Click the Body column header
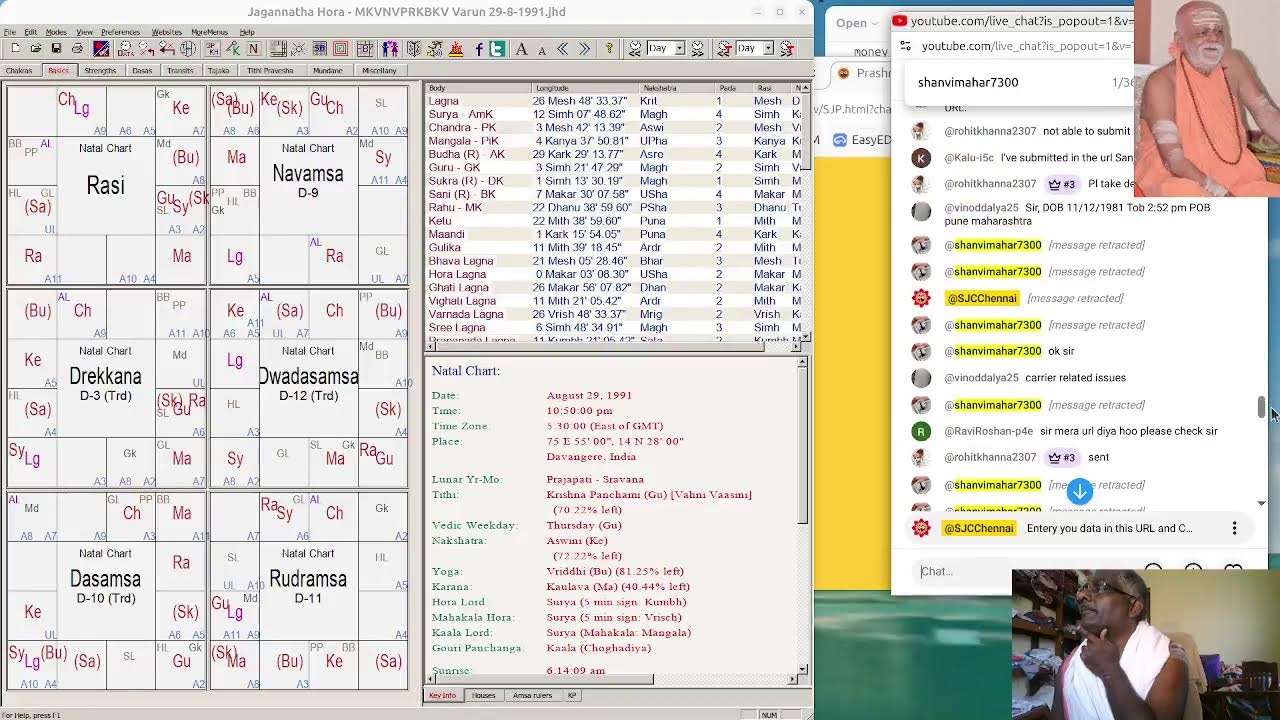The width and height of the screenshot is (1280, 720). [478, 88]
